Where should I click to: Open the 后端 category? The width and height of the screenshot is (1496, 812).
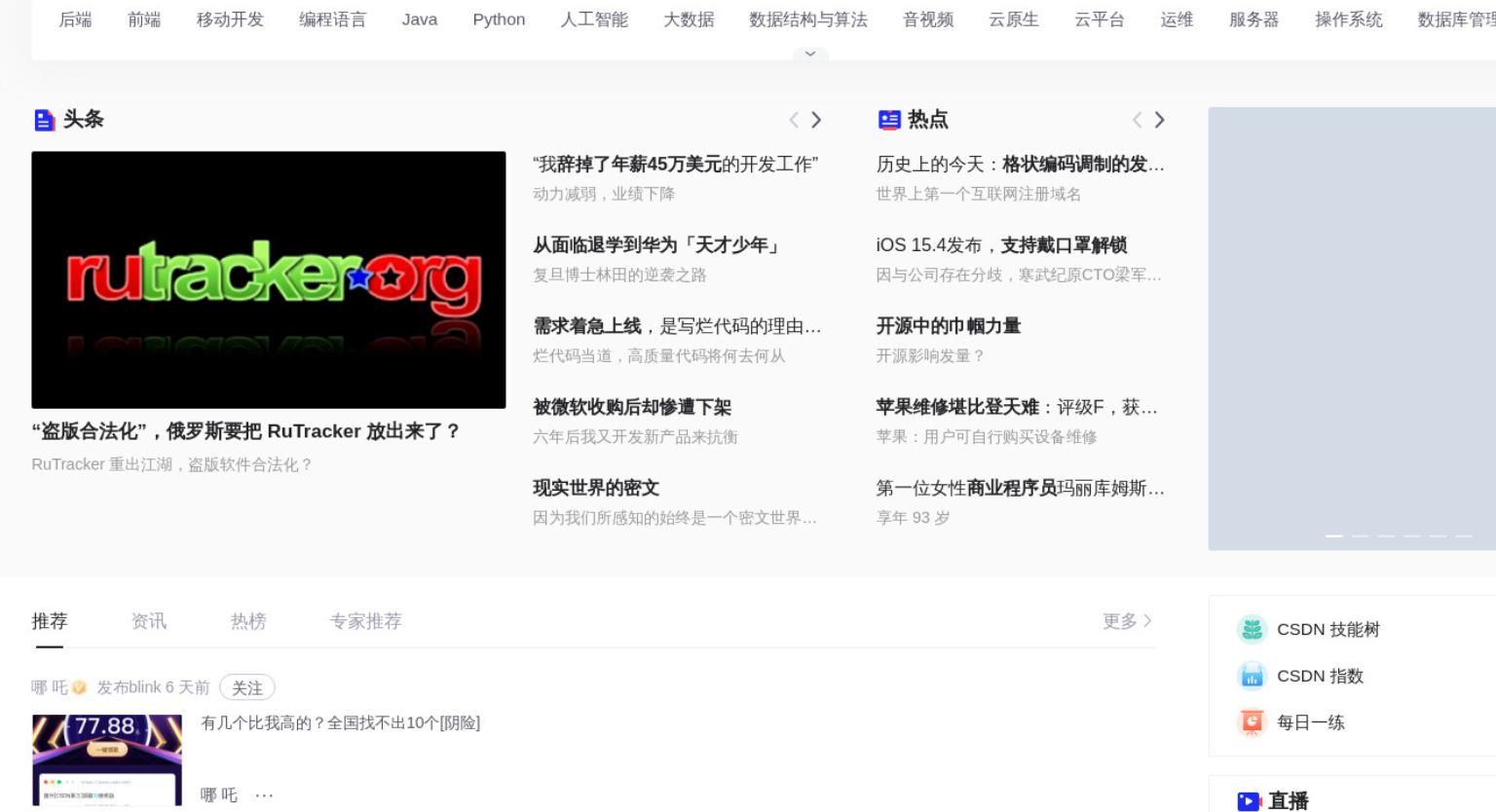point(75,19)
